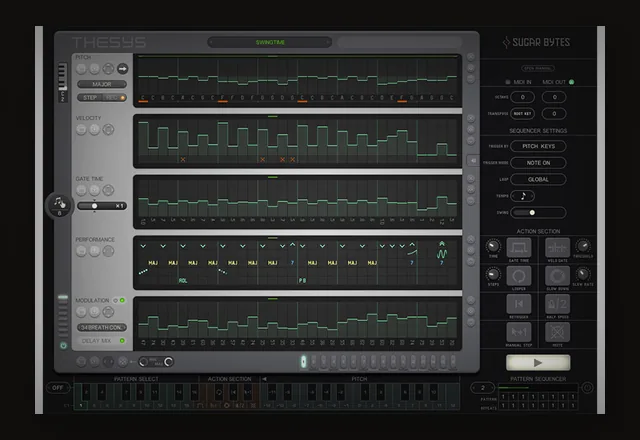Click the green round button below the left meter
The height and width of the screenshot is (440, 640).
point(63,345)
